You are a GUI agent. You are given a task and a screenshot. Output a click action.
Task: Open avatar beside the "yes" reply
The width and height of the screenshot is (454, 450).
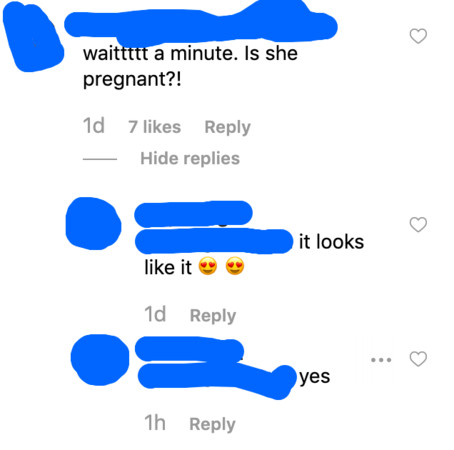click(x=100, y=360)
